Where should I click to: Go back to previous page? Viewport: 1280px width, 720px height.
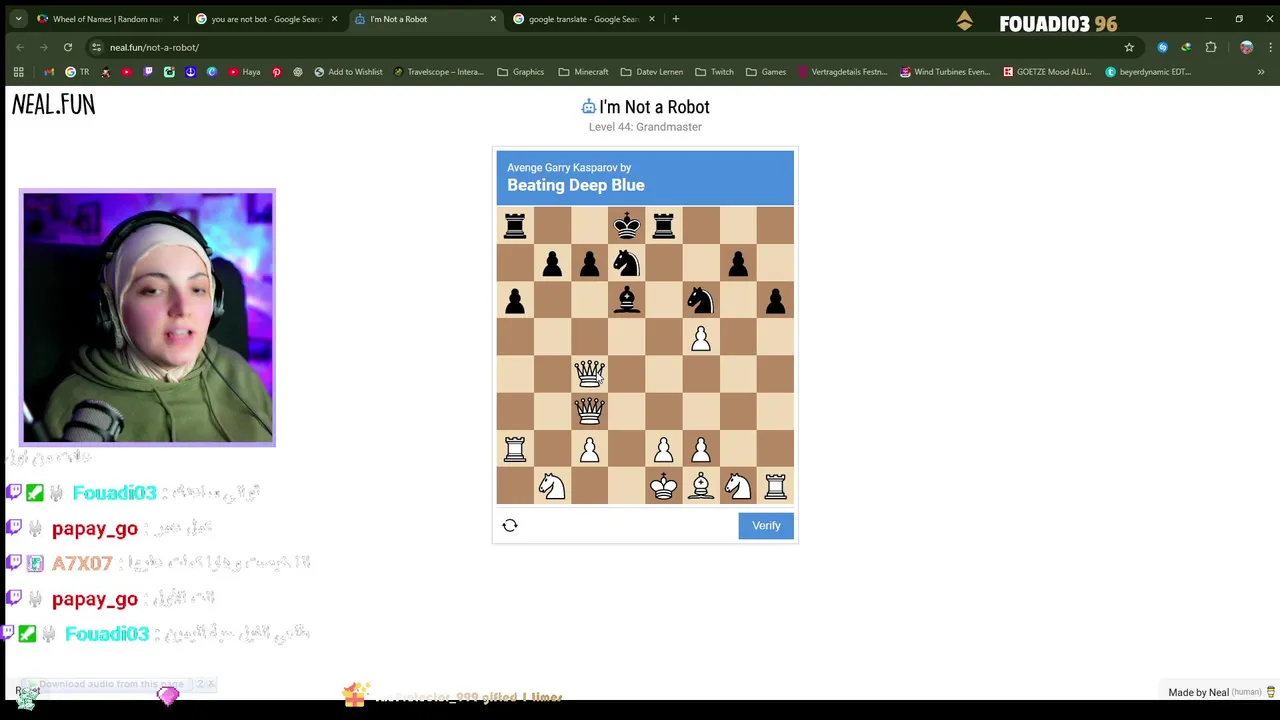20,47
